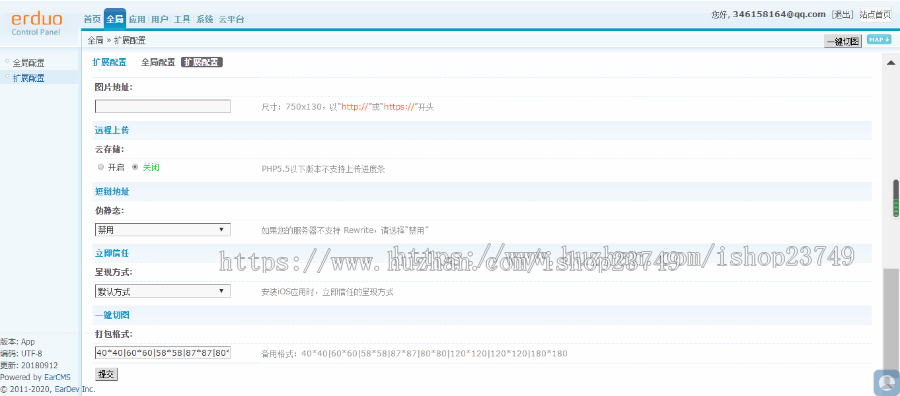Click the 全局 breadcrumb text

95,40
